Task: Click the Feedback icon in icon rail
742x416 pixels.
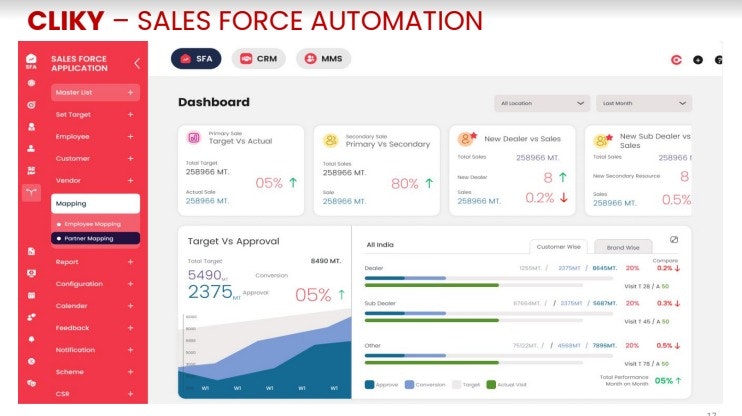Action: click(x=31, y=317)
